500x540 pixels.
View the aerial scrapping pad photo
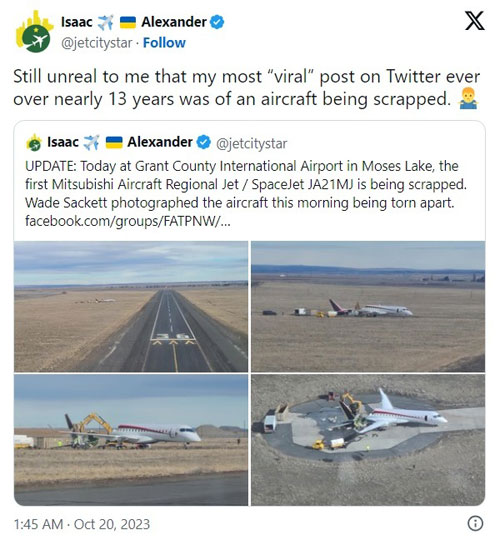(x=368, y=440)
